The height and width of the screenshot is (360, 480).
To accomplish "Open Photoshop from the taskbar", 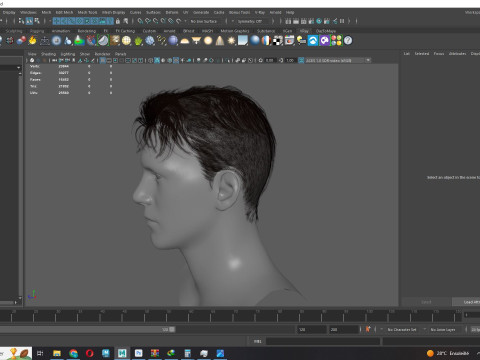I will (138, 353).
